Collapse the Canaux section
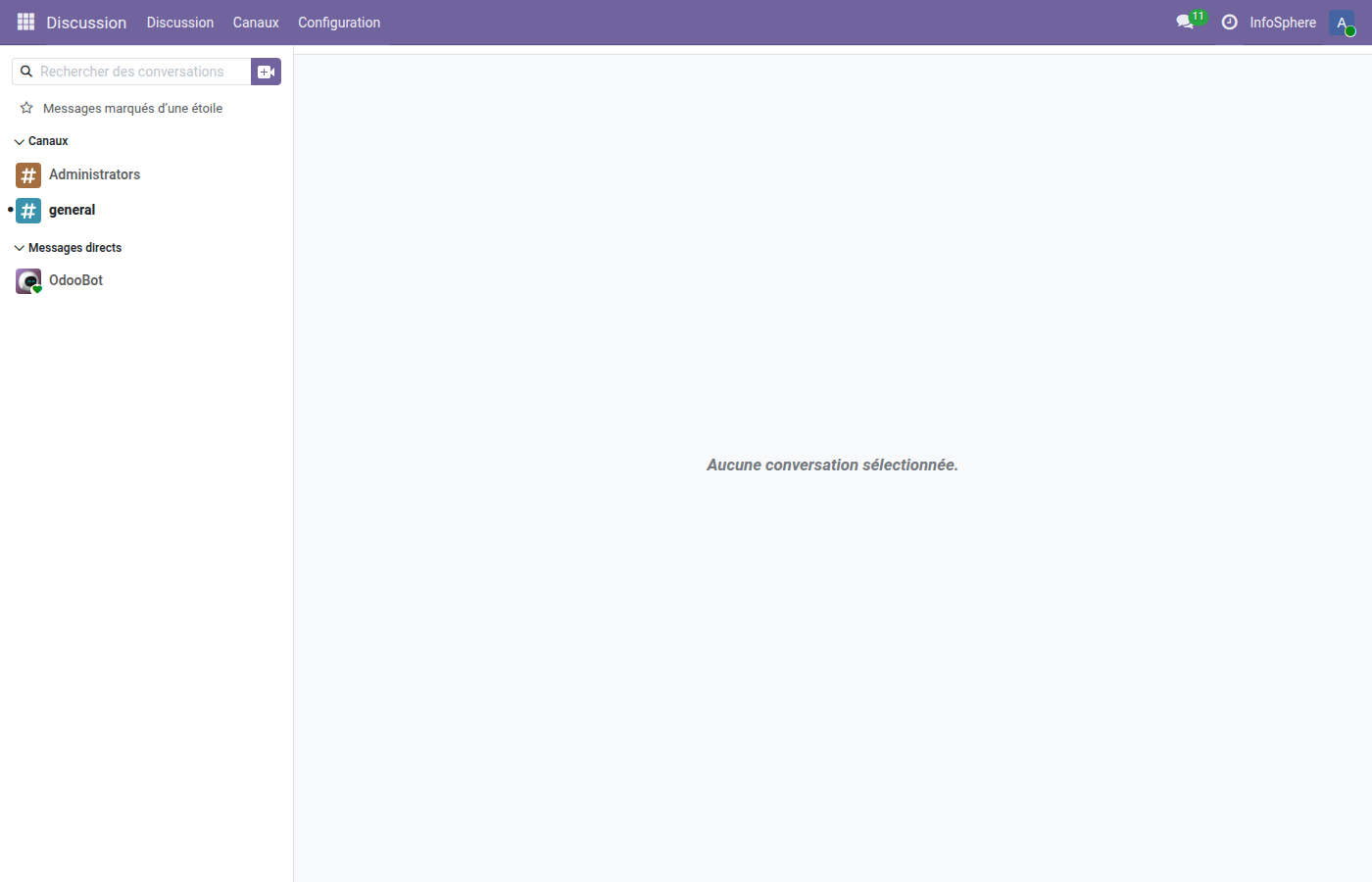 click(x=20, y=142)
